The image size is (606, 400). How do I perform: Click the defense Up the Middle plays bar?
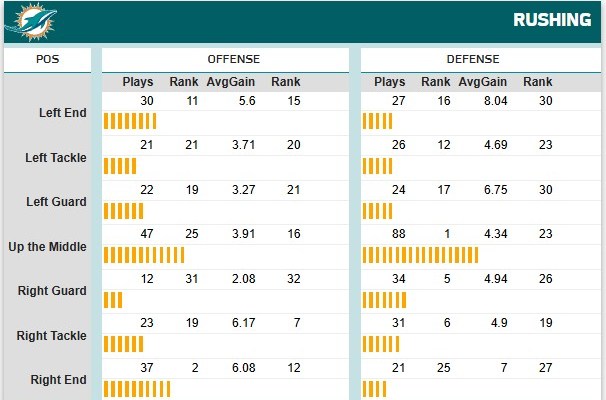pos(420,255)
